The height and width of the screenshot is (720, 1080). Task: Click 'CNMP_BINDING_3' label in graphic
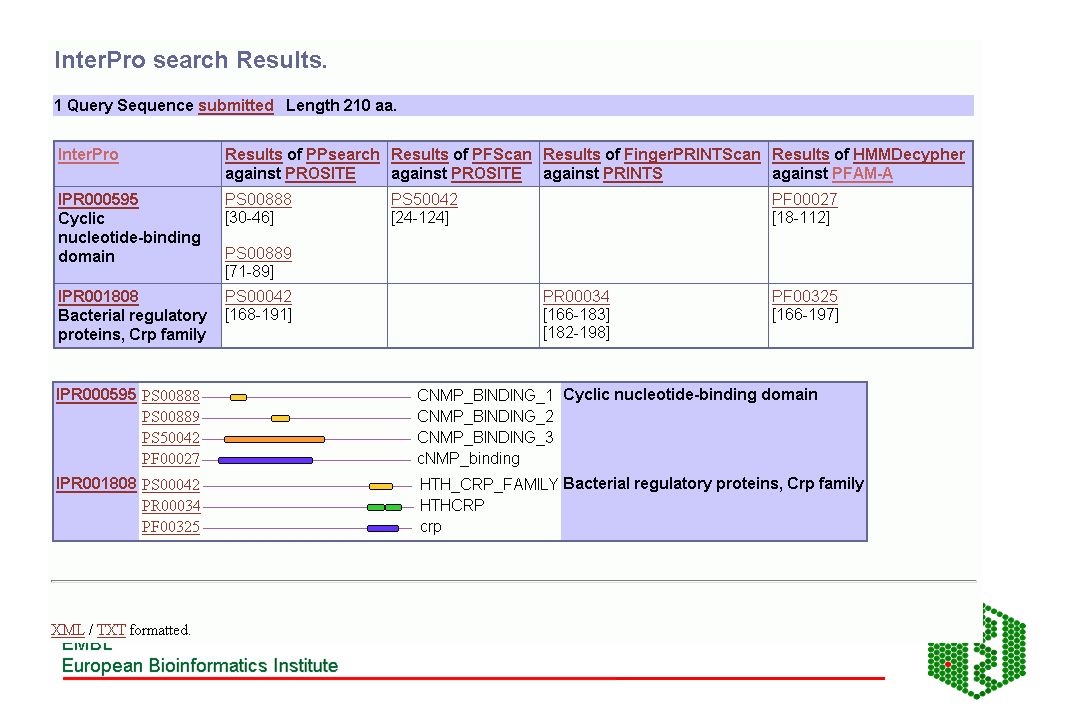pyautogui.click(x=485, y=437)
